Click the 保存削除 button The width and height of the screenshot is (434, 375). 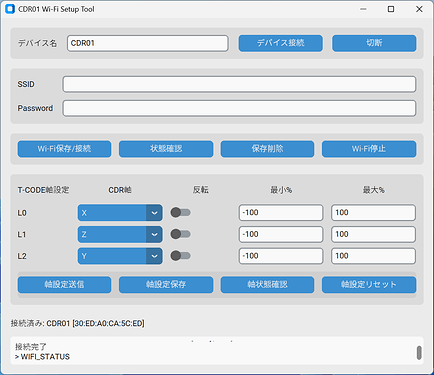pyautogui.click(x=267, y=149)
